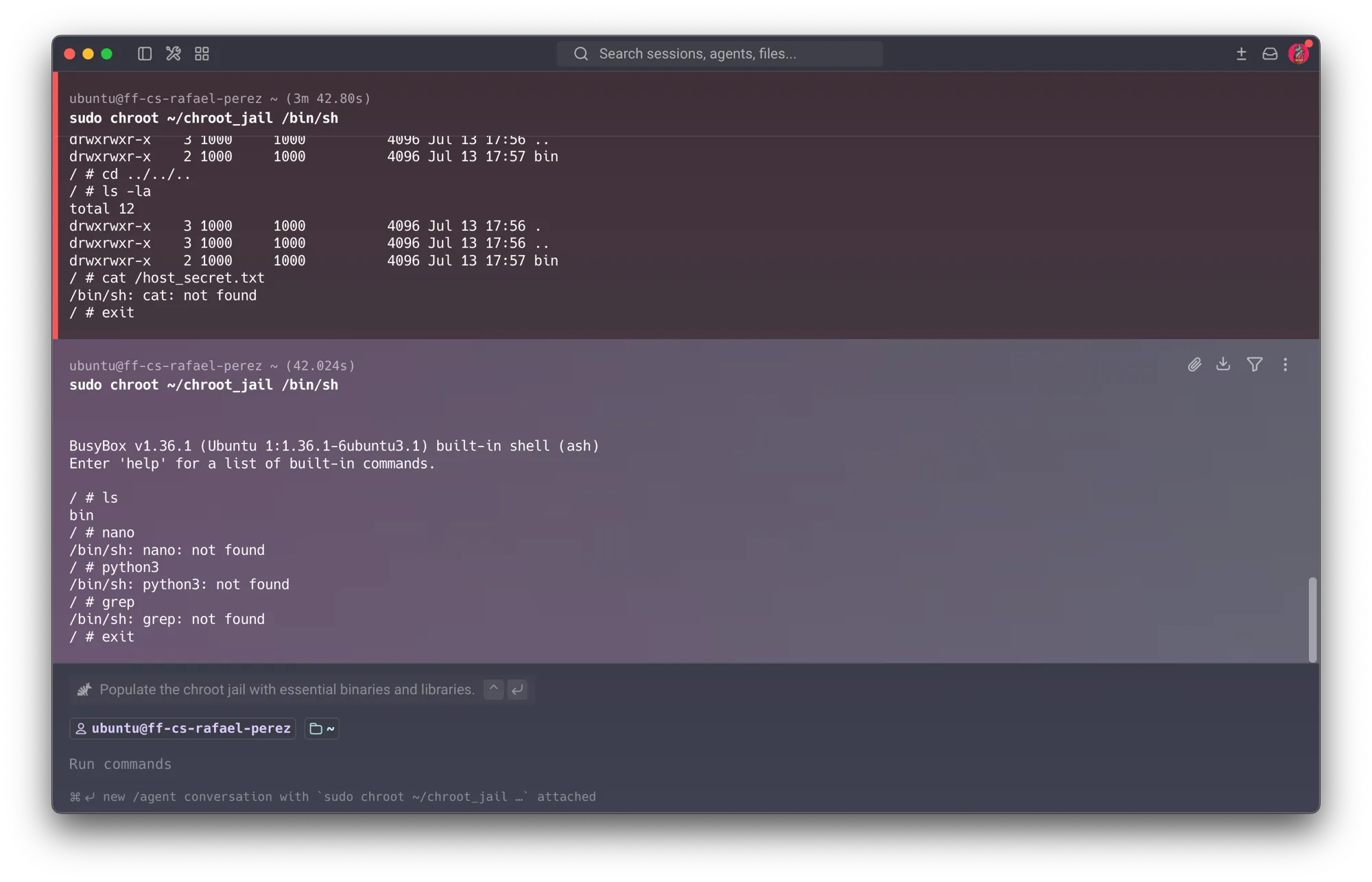Select the second 'sudo chroot' command (42.024s block)

pos(204,385)
